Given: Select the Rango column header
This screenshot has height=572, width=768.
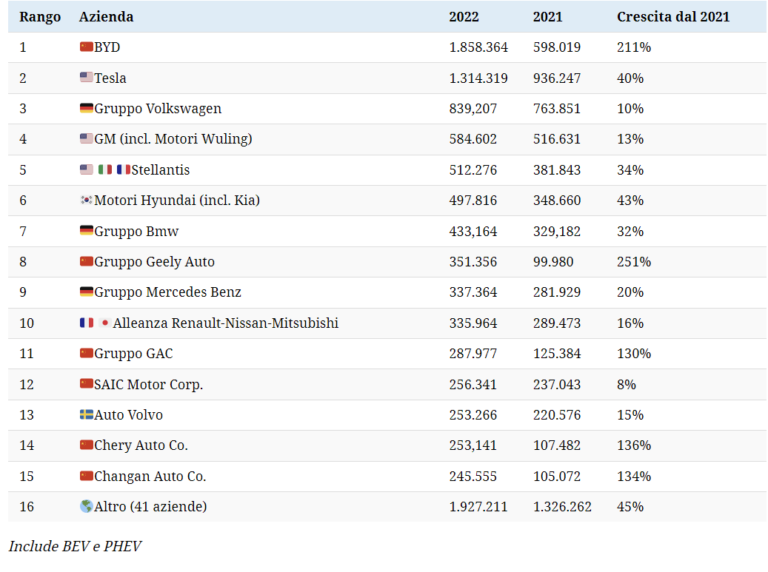Looking at the screenshot, I should [x=40, y=17].
